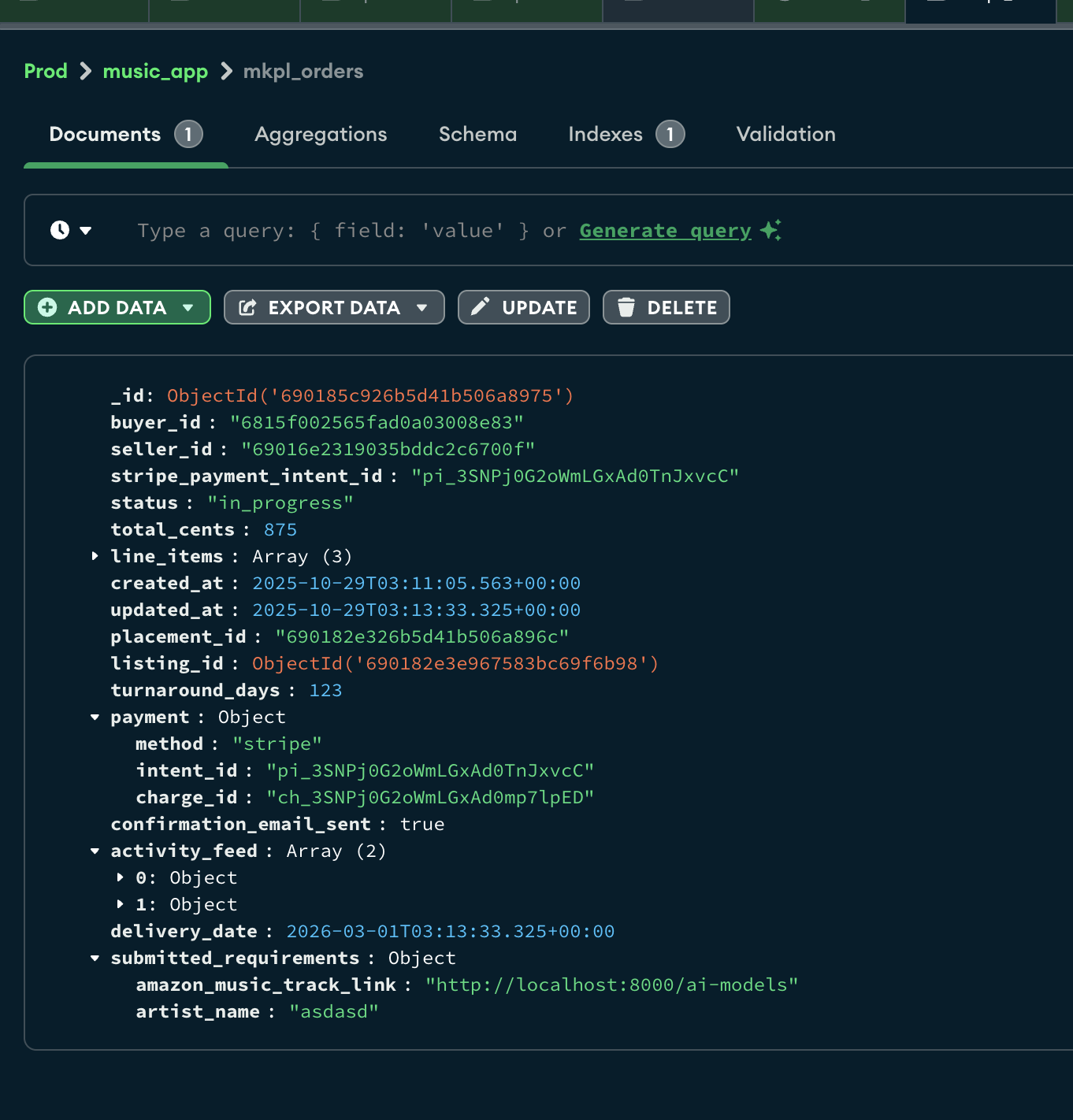
Task: Switch to the Aggregations tab
Action: (321, 134)
